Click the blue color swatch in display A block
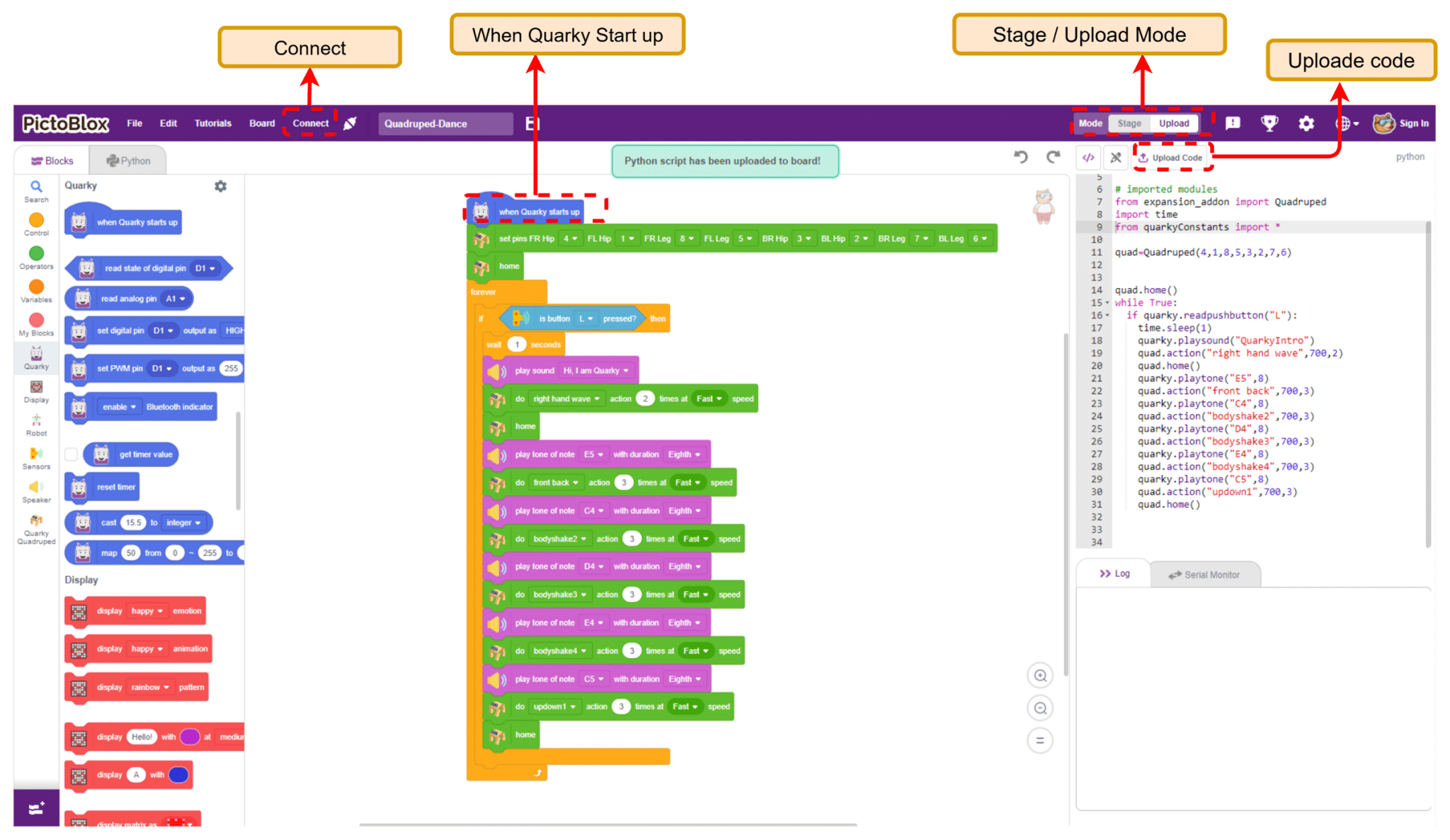The image size is (1450, 840). pos(178,775)
